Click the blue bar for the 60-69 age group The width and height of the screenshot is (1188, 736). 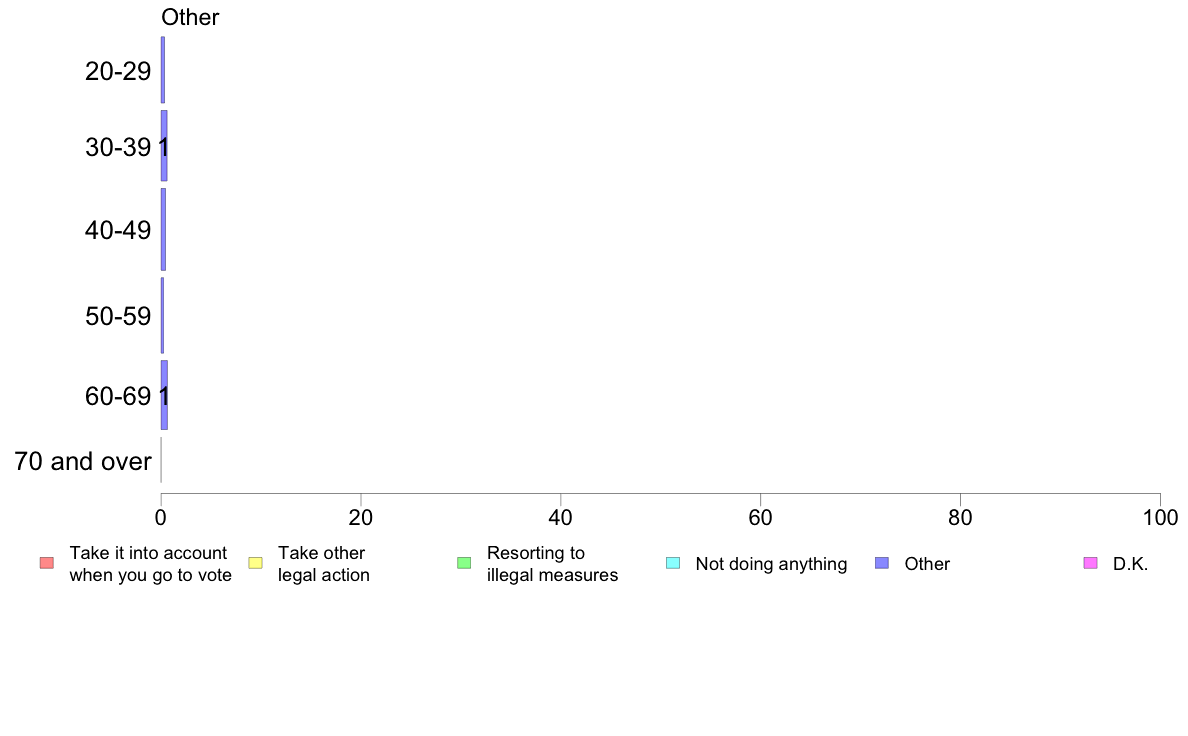(x=164, y=395)
